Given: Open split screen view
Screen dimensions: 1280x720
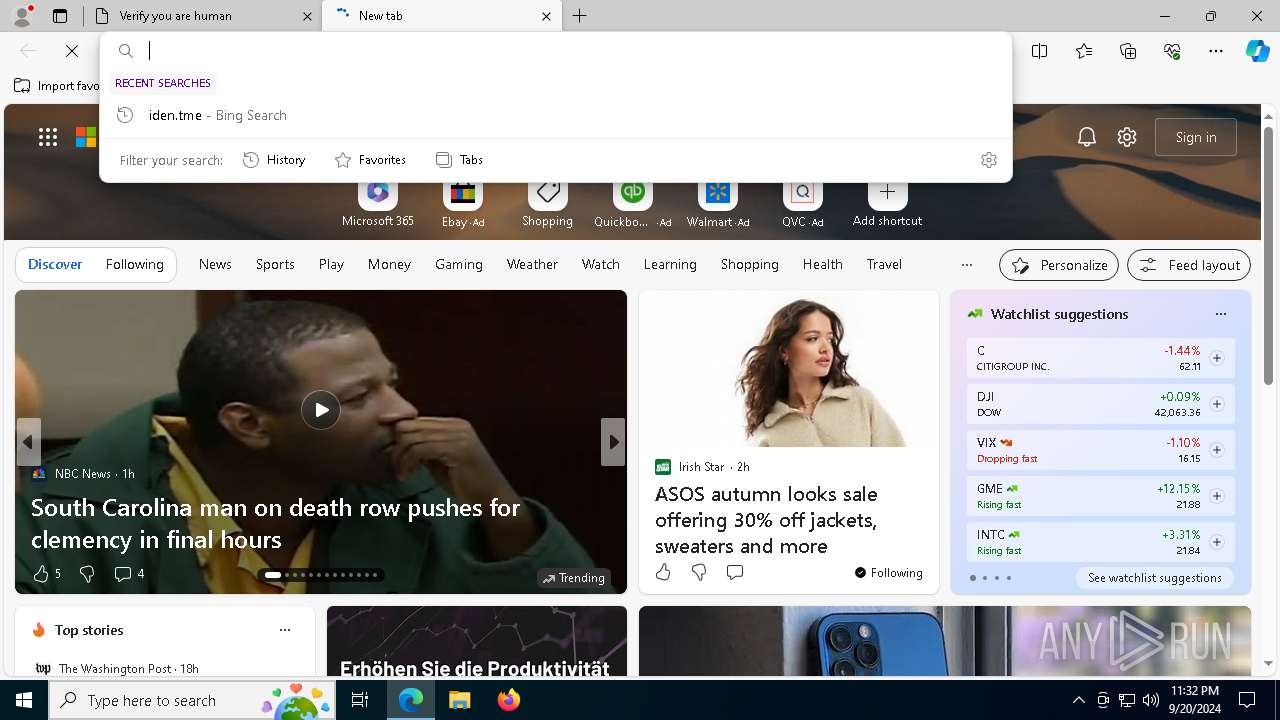Looking at the screenshot, I should pos(1040,51).
